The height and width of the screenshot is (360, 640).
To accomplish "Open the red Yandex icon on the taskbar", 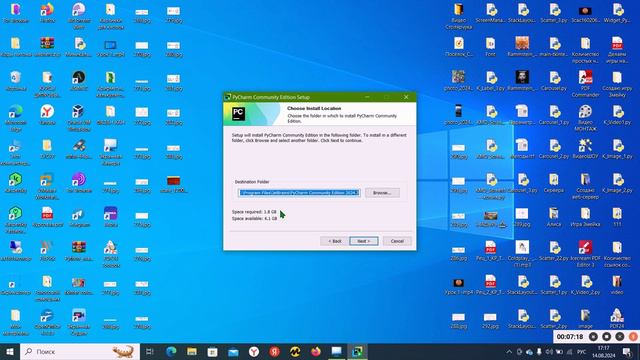I will tap(275, 351).
